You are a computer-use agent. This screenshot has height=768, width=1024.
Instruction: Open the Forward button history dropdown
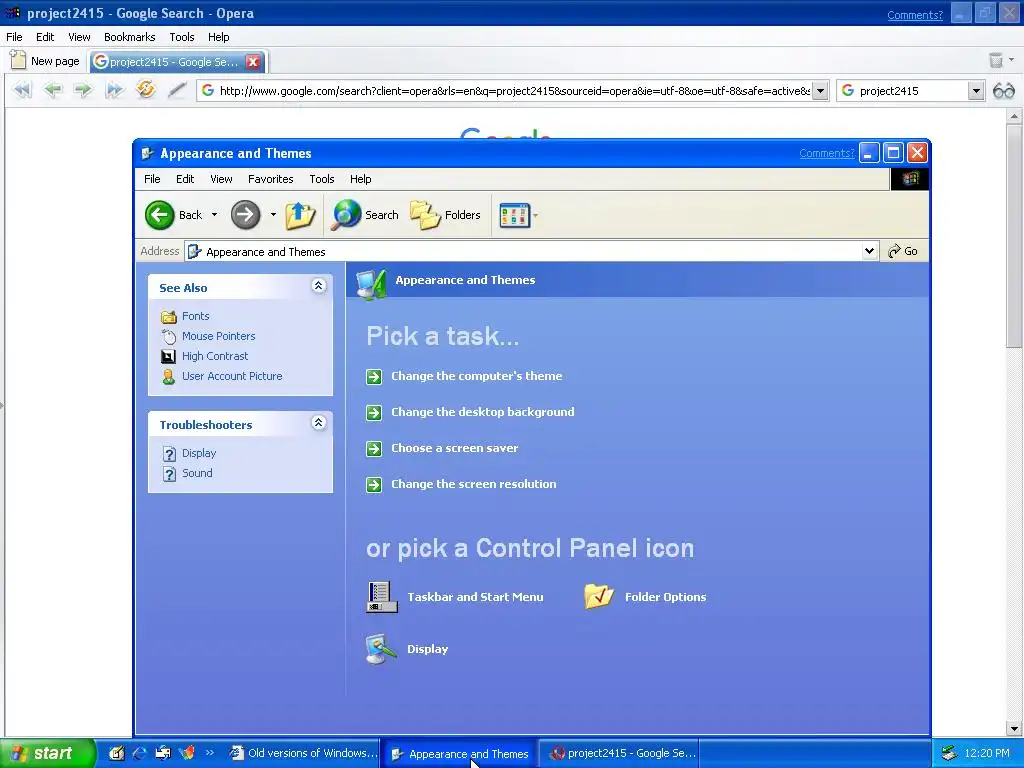tap(273, 215)
